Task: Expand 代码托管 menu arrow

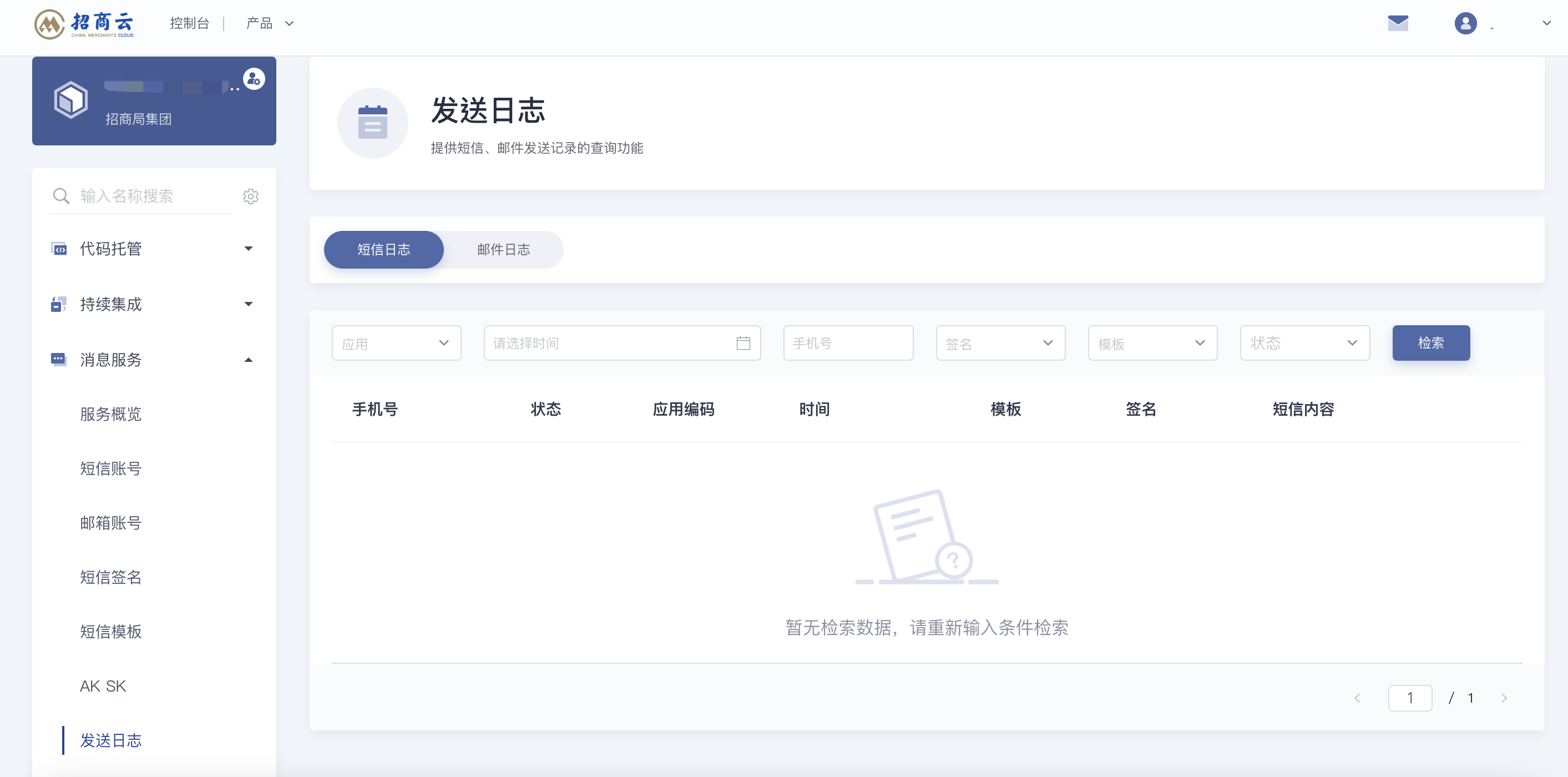Action: click(249, 249)
